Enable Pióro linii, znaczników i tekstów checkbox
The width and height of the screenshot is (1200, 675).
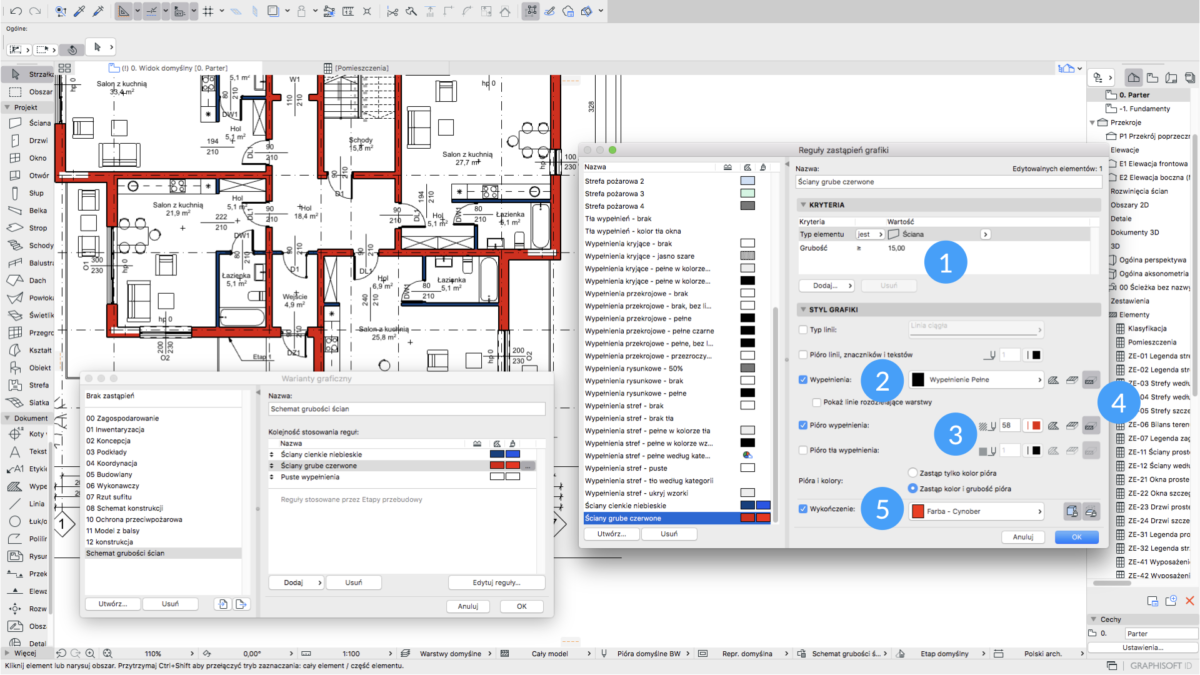[x=804, y=355]
